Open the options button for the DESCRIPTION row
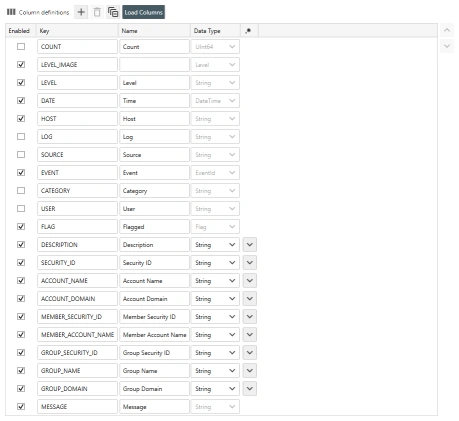The width and height of the screenshot is (459, 421). tap(250, 245)
